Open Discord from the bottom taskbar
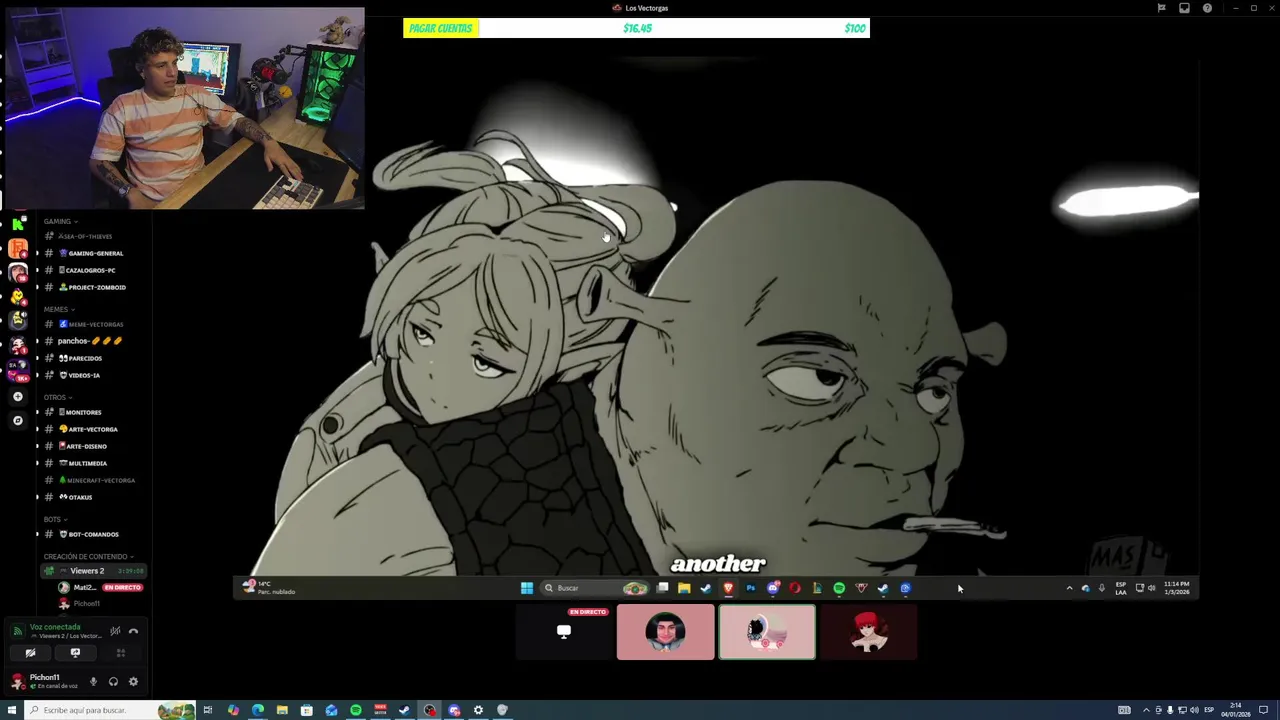The height and width of the screenshot is (720, 1280). coord(454,710)
